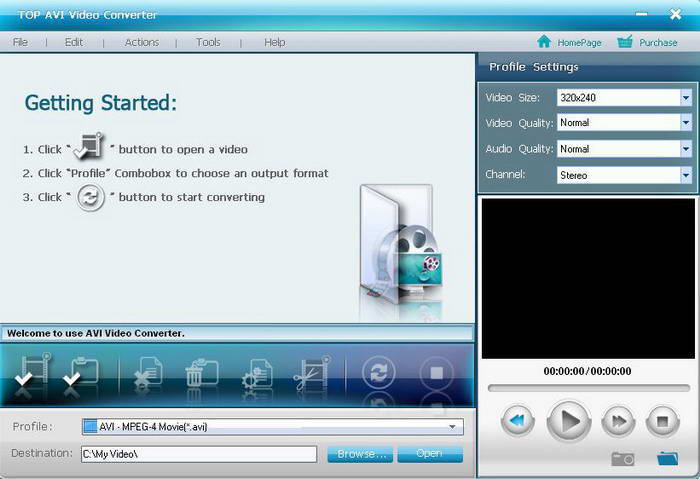Open the Profile format combobox

click(273, 427)
